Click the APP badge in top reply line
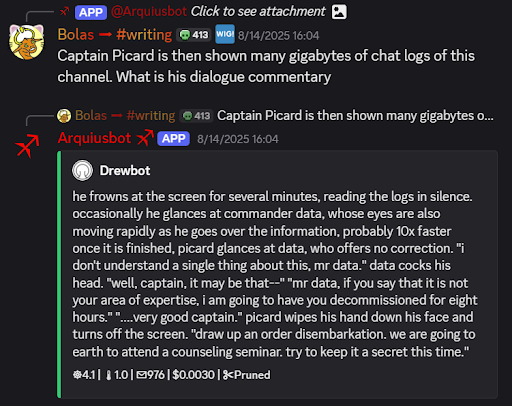The height and width of the screenshot is (406, 512). pyautogui.click(x=91, y=12)
